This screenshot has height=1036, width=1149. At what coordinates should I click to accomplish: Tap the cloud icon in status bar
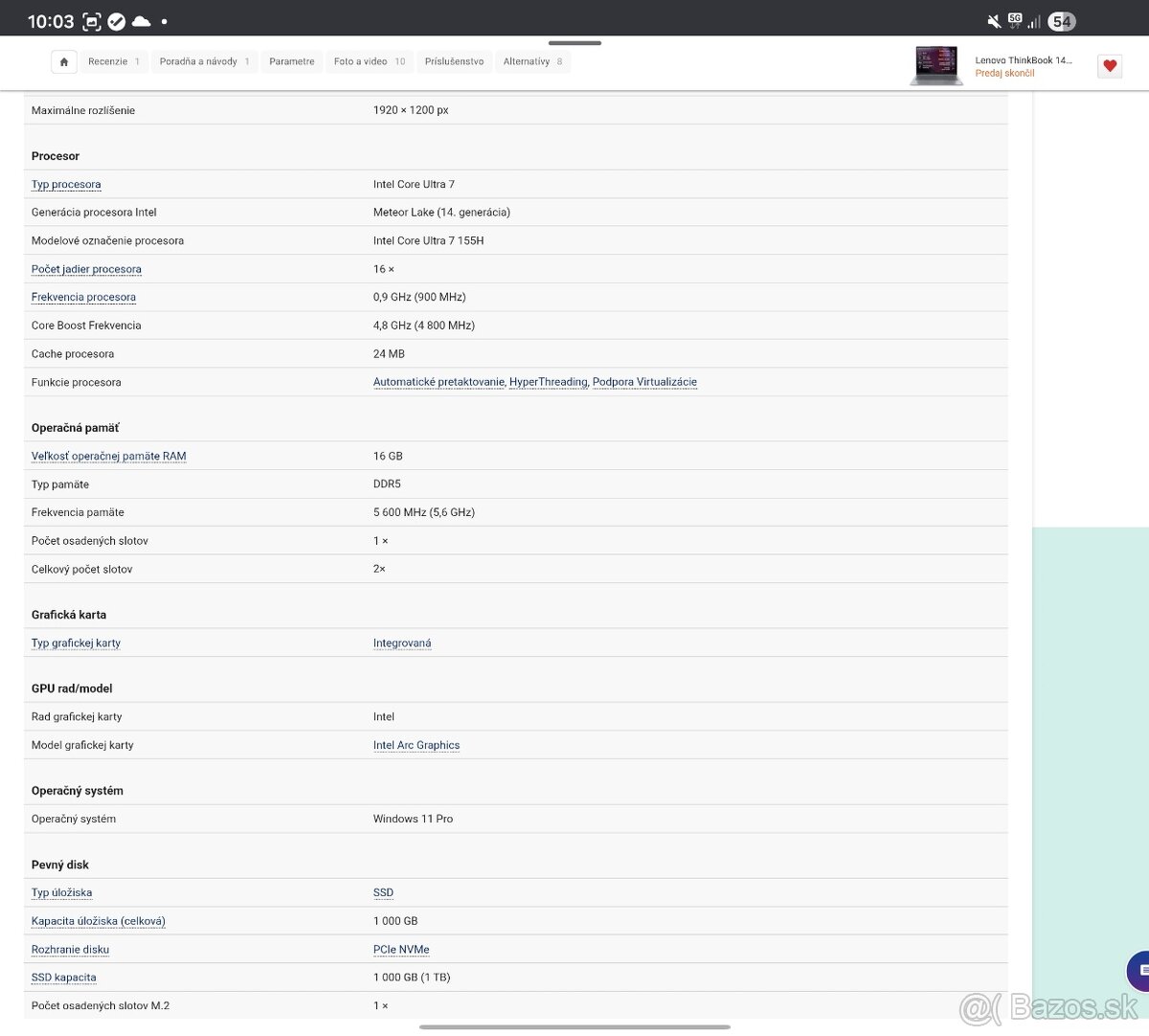(141, 21)
